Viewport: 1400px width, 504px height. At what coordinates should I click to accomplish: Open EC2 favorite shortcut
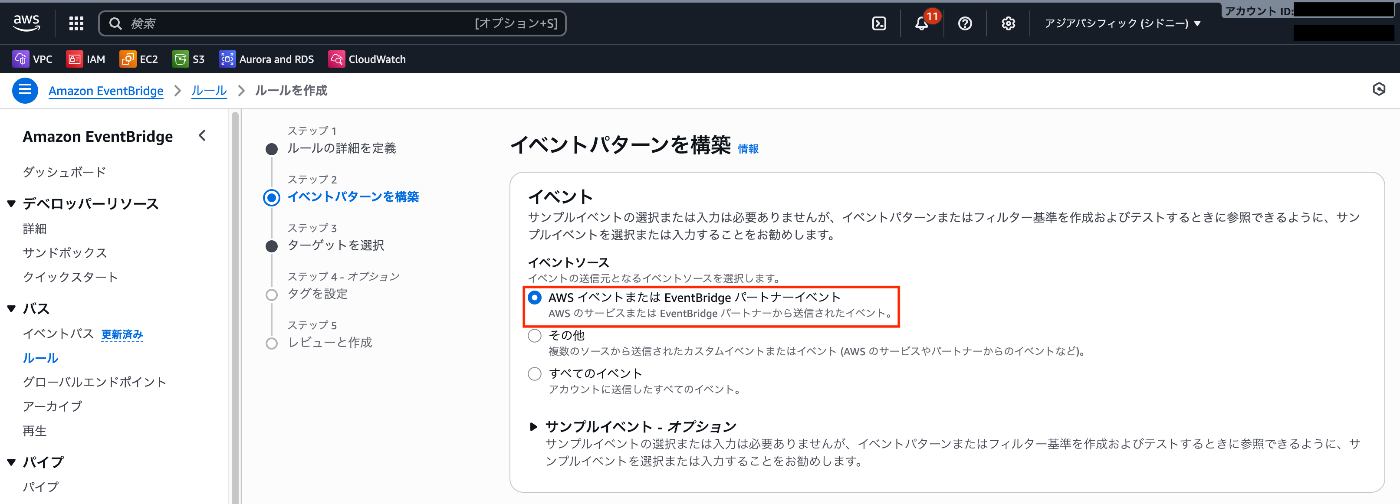pos(139,59)
